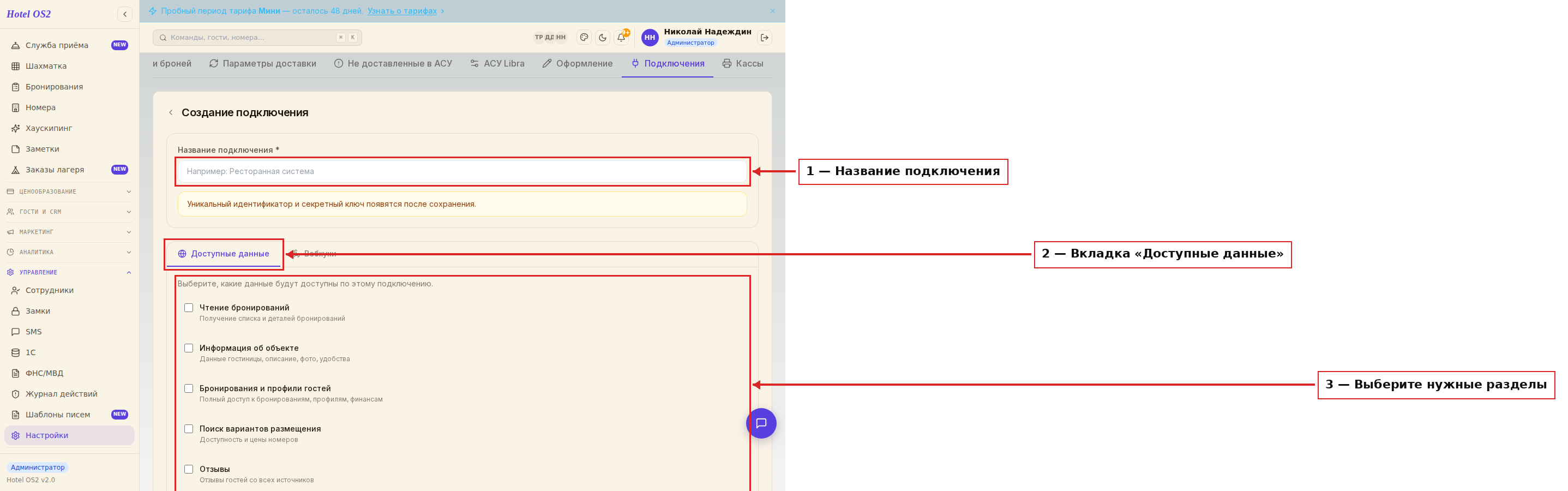Go to Бронирования section
Viewport: 1568px width, 491px height.
click(69, 87)
